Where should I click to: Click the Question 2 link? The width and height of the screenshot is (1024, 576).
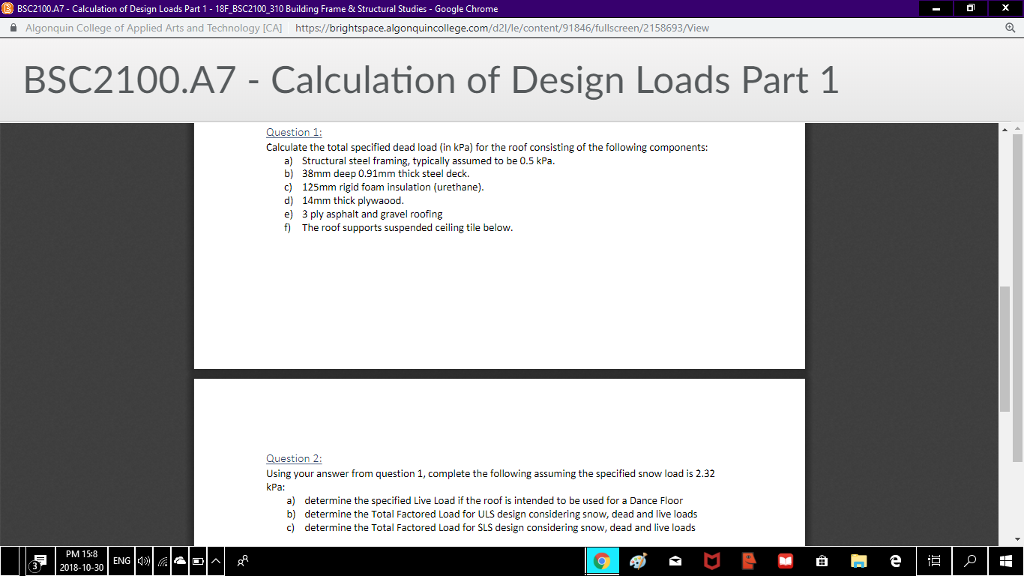(x=293, y=458)
